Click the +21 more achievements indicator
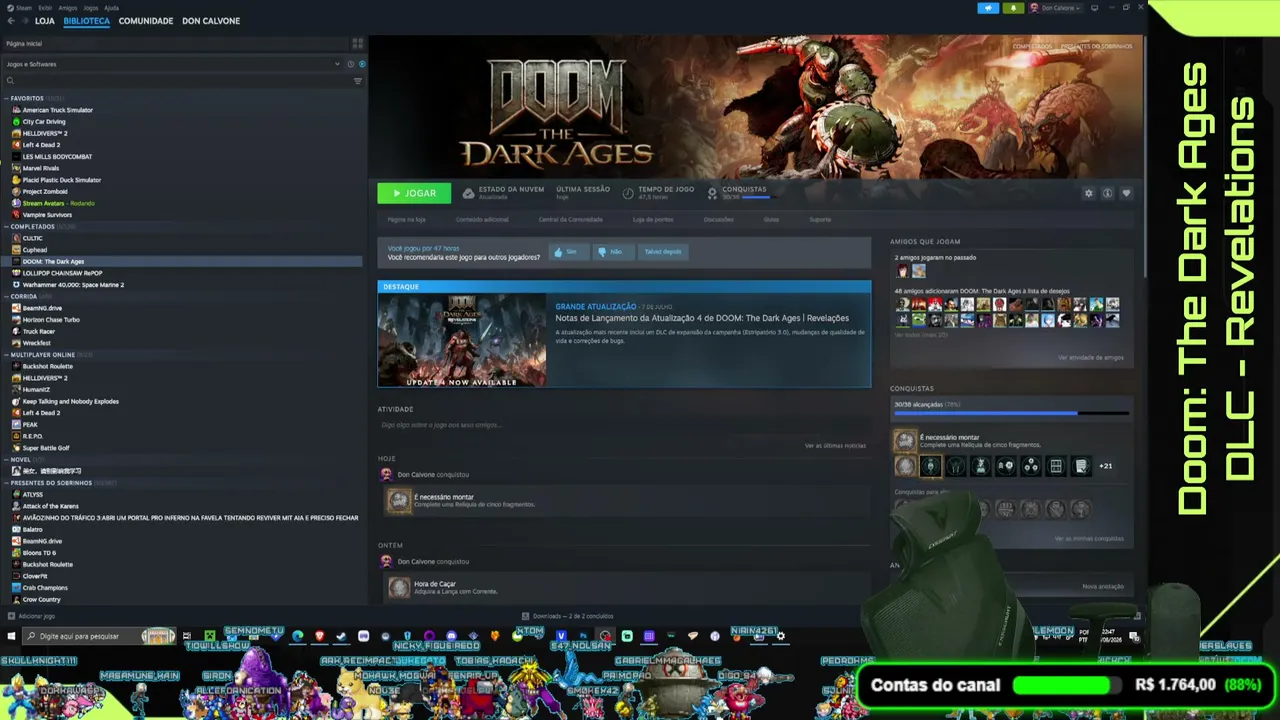The height and width of the screenshot is (720, 1280). 1105,466
